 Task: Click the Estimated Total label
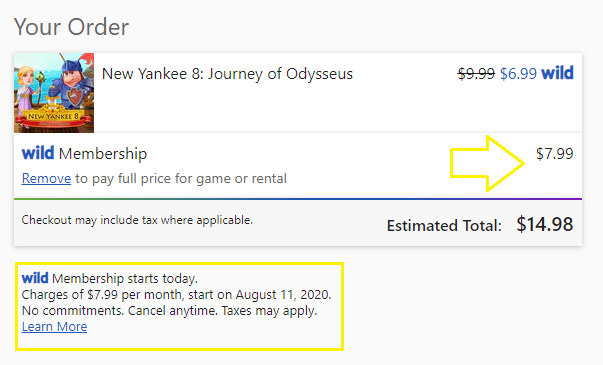(444, 225)
